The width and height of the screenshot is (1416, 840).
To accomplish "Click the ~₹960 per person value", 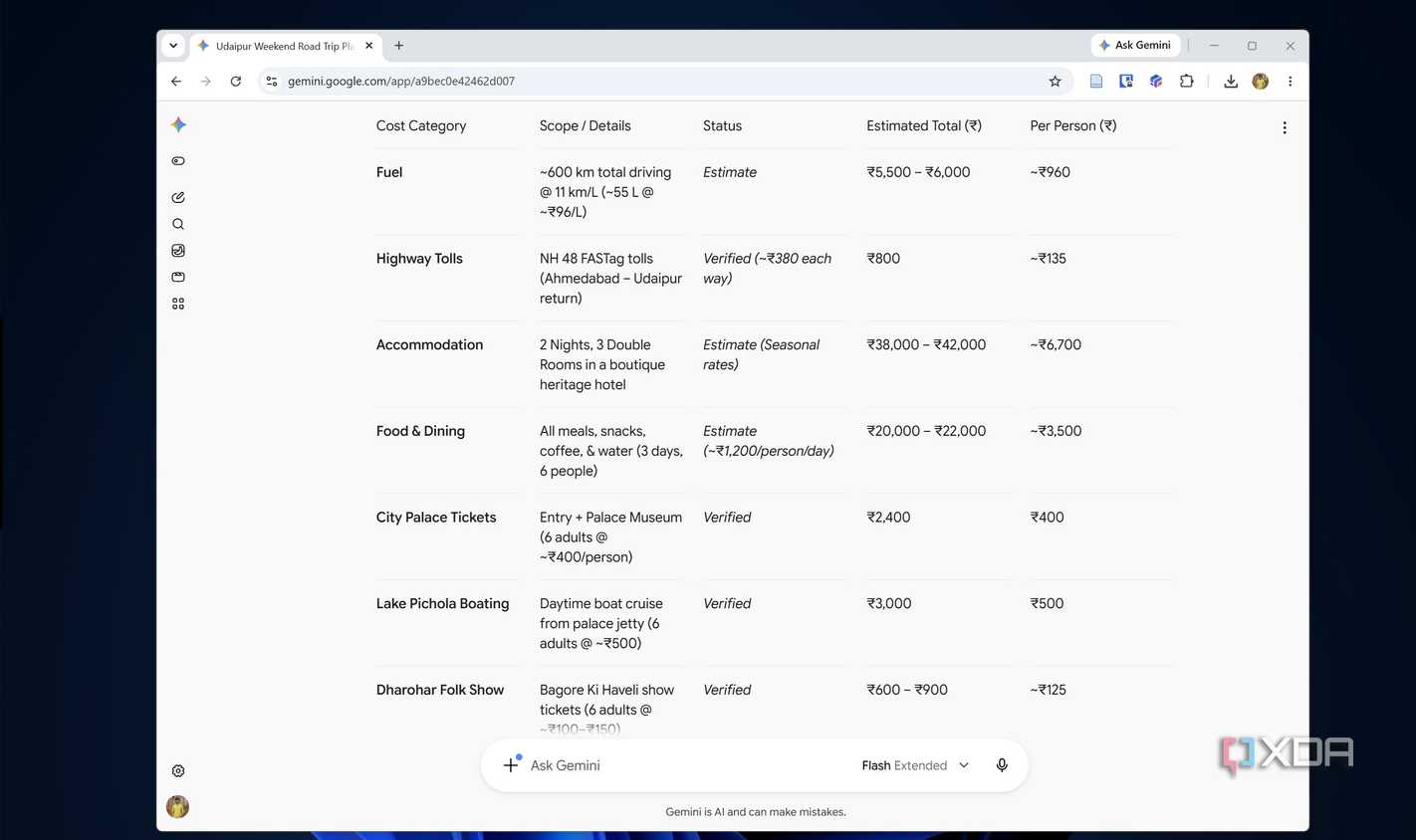I will click(x=1051, y=172).
